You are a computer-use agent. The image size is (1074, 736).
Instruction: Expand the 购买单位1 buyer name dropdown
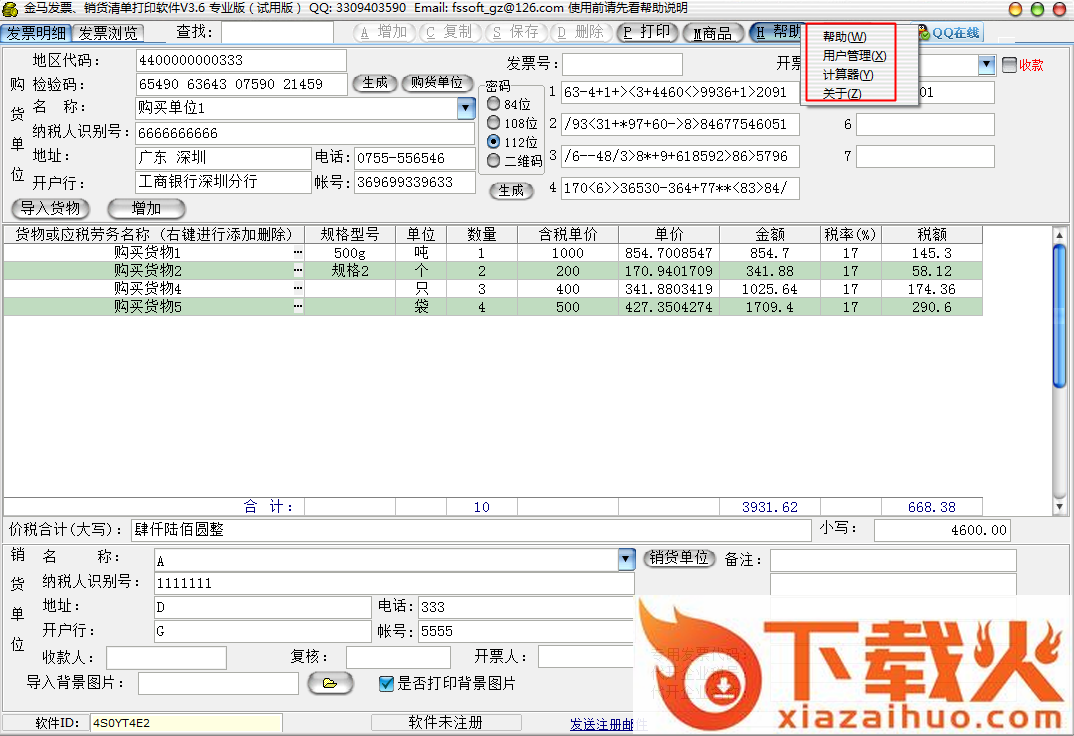click(466, 108)
